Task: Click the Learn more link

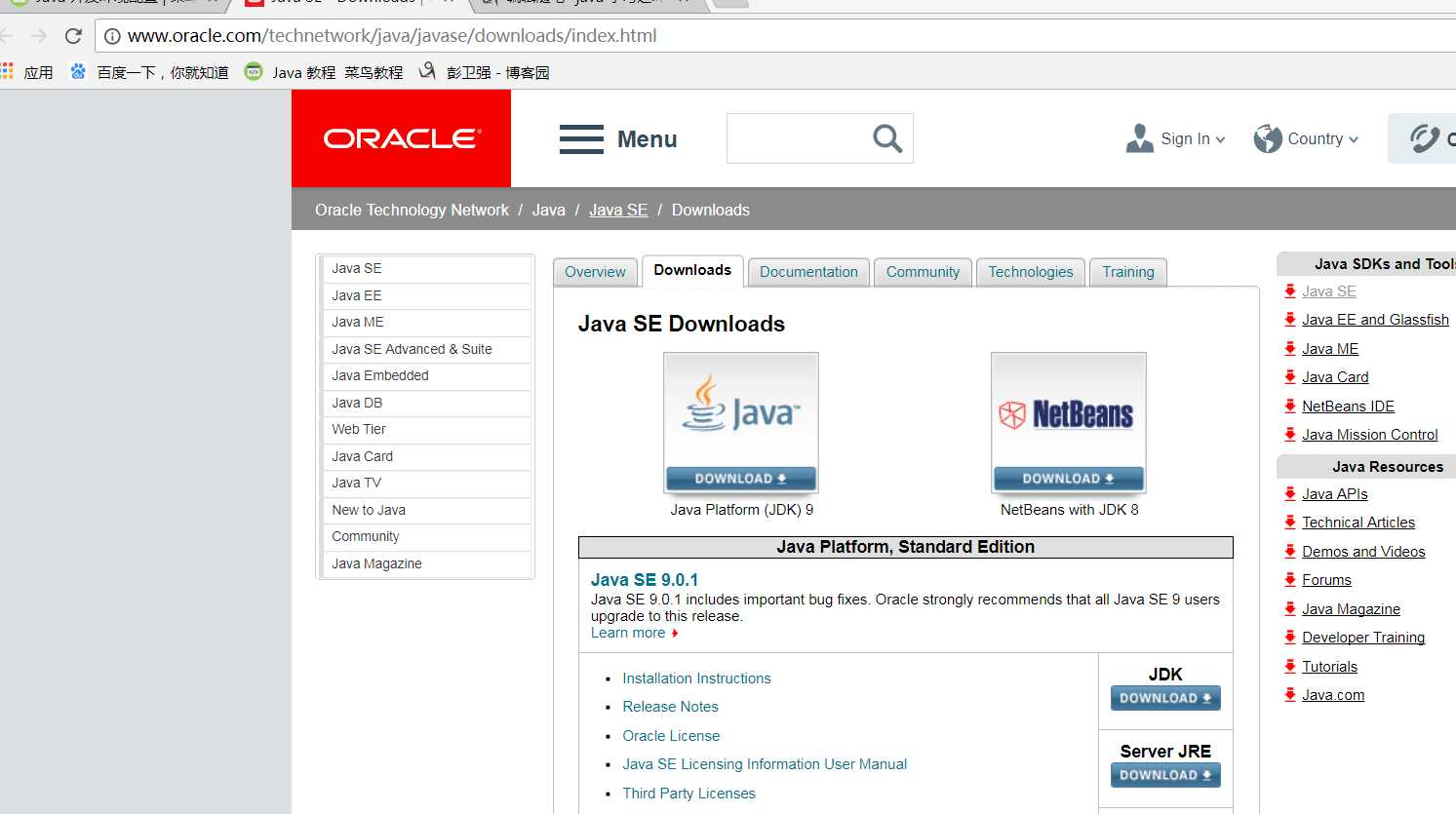Action: [628, 633]
